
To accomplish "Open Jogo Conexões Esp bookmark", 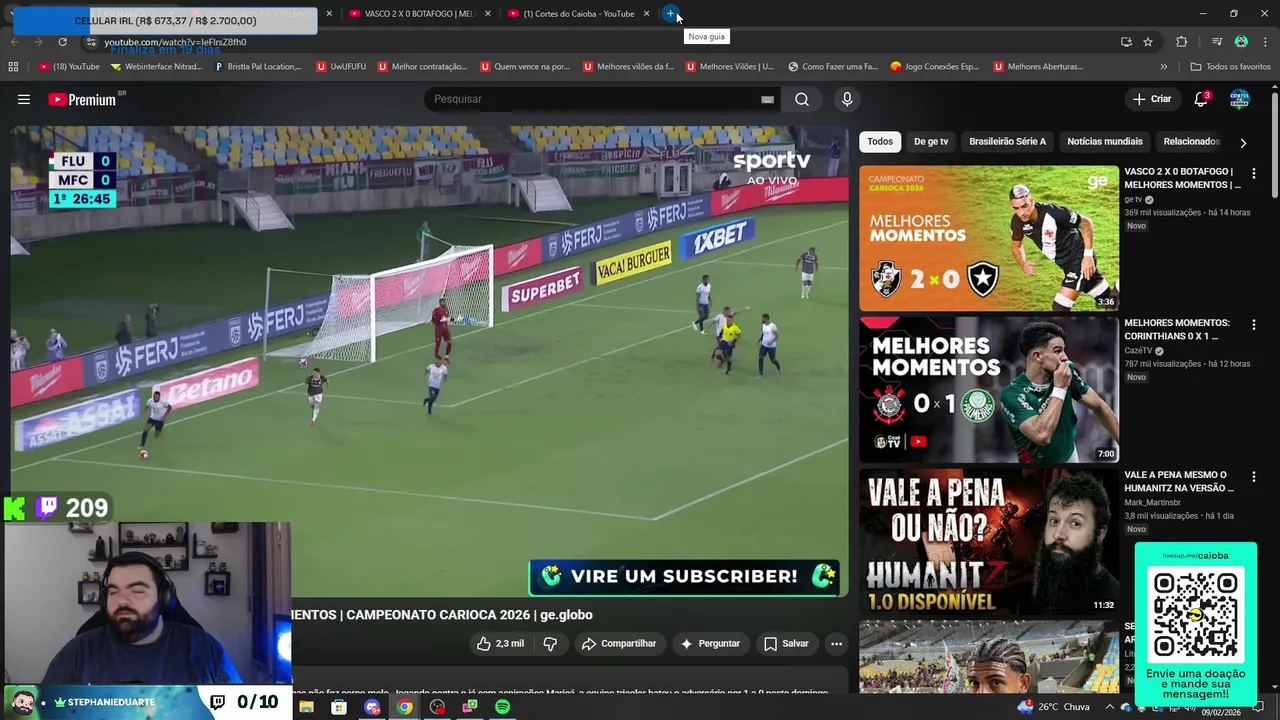I will click(x=935, y=67).
